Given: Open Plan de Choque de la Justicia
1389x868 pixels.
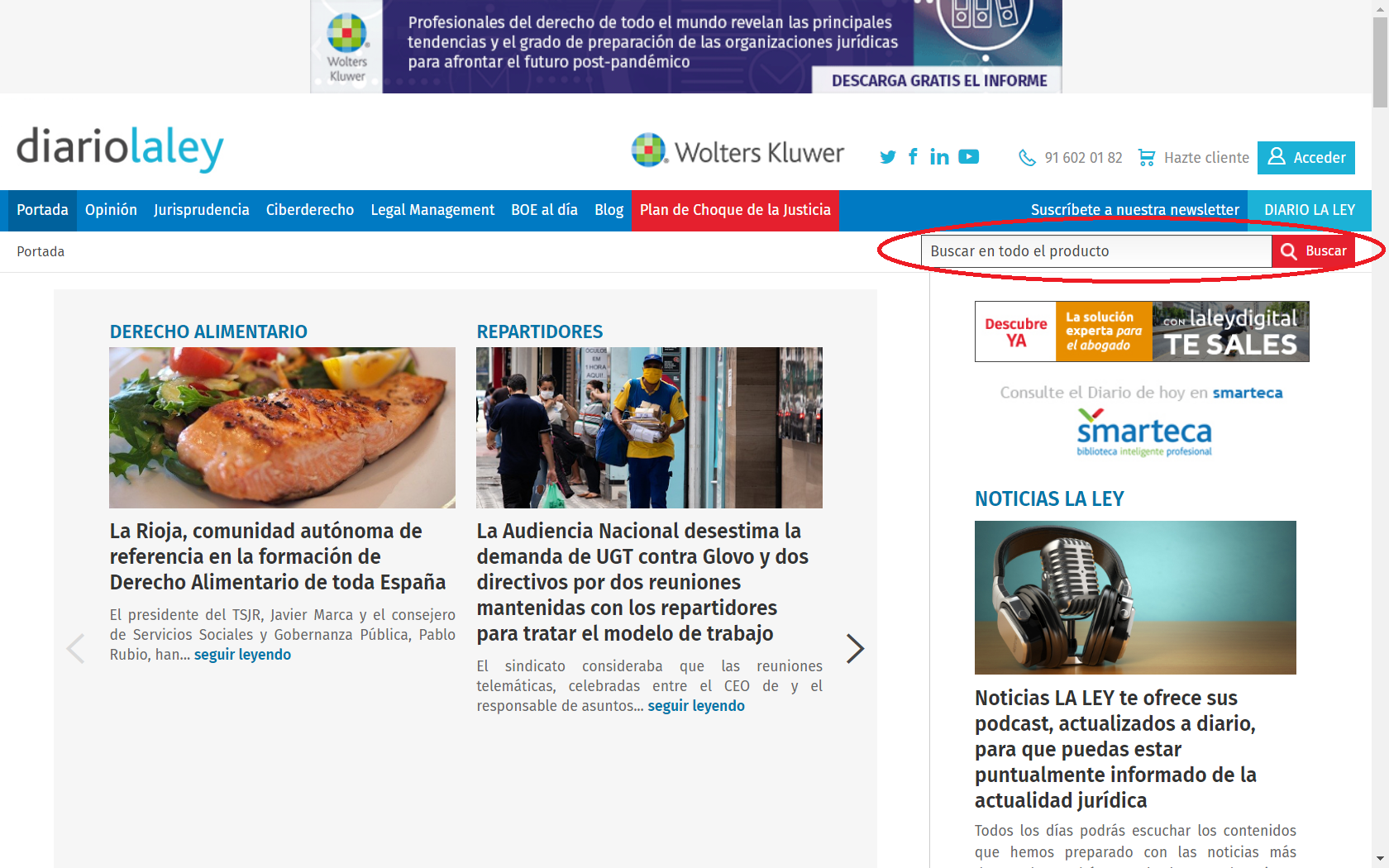Looking at the screenshot, I should point(735,210).
